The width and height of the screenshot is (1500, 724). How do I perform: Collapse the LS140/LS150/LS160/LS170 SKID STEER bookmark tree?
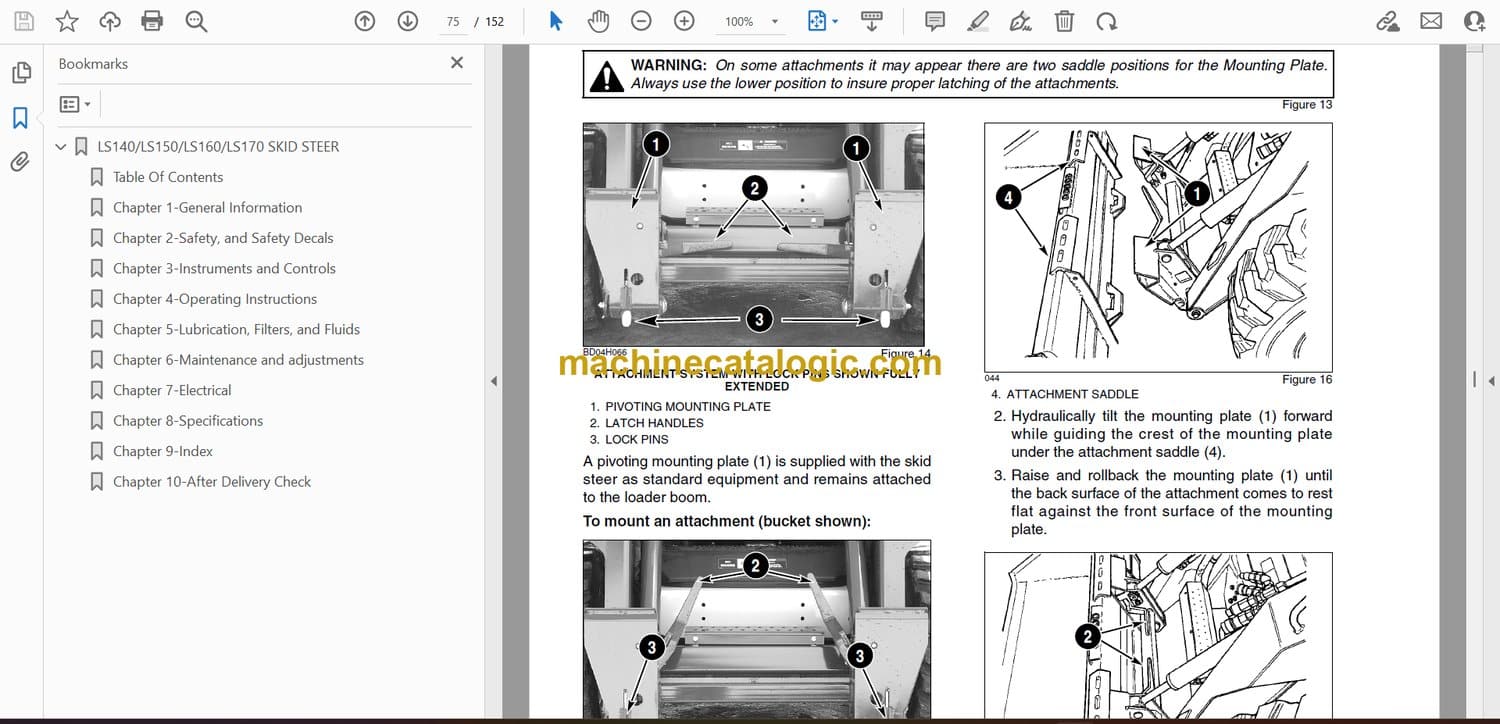click(61, 147)
